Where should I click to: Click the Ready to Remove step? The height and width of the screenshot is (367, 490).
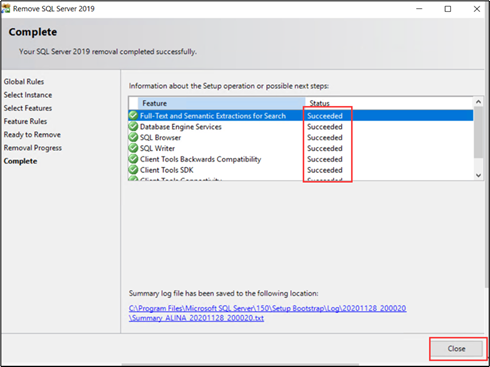tap(32, 135)
